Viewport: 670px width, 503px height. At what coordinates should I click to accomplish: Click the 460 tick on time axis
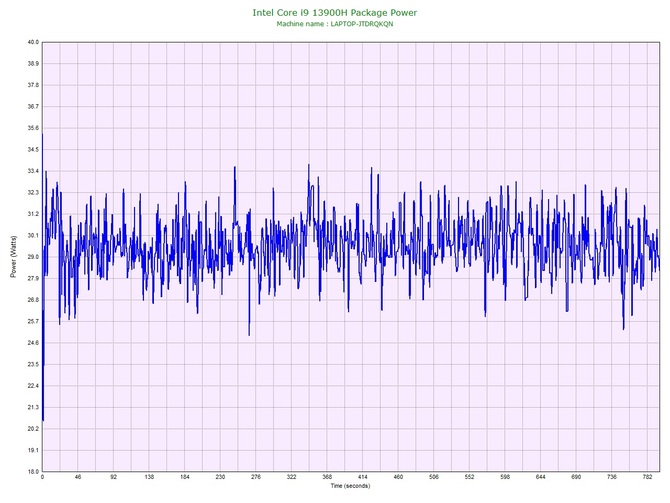pos(398,477)
